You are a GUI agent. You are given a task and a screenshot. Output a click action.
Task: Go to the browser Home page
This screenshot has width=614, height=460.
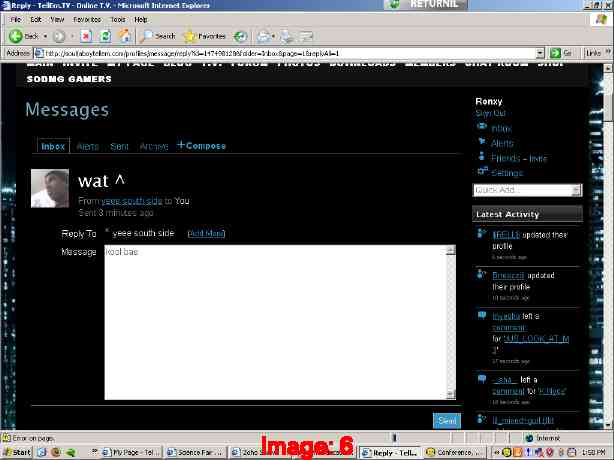125,36
